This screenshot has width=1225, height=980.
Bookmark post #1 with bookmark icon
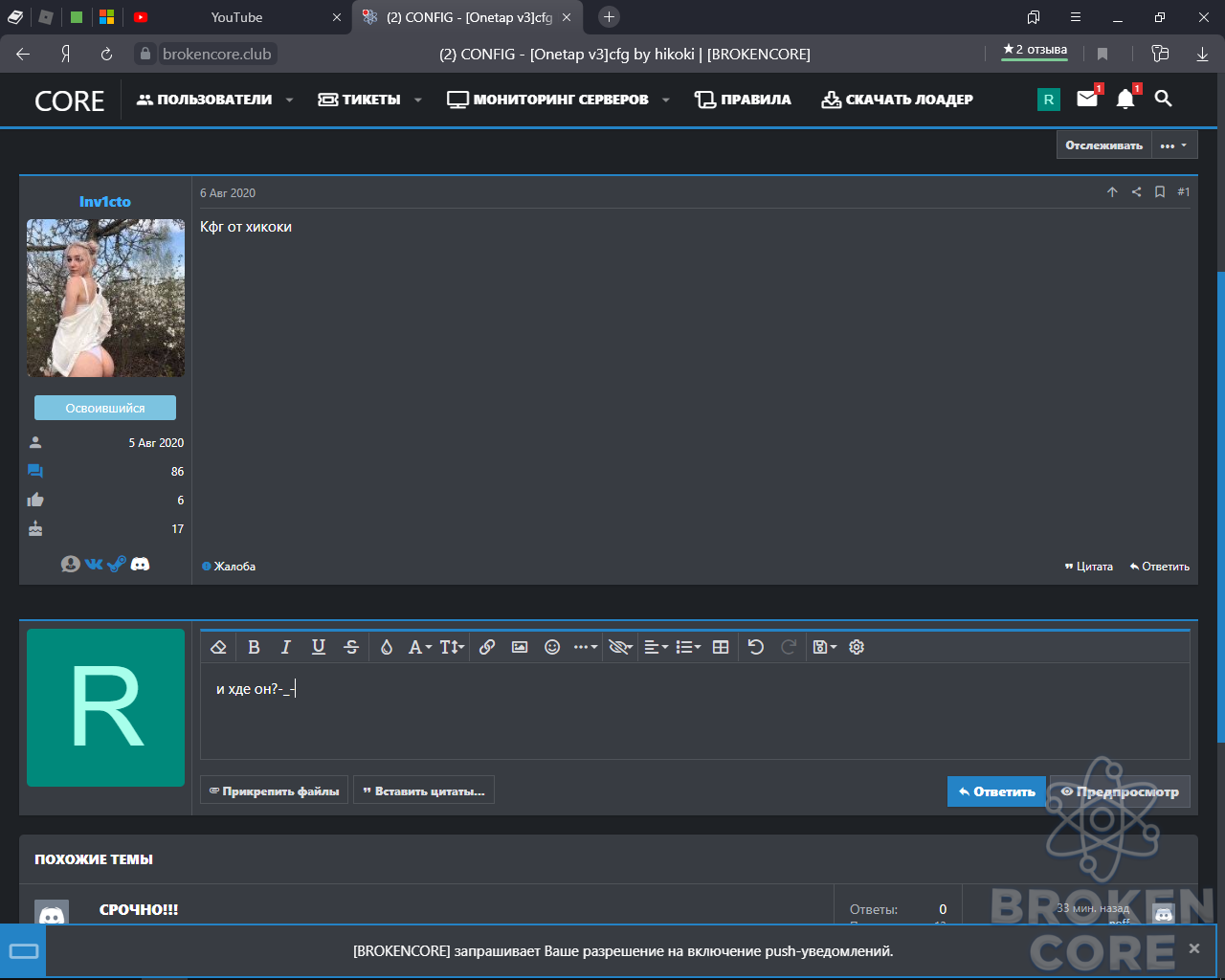1159,192
